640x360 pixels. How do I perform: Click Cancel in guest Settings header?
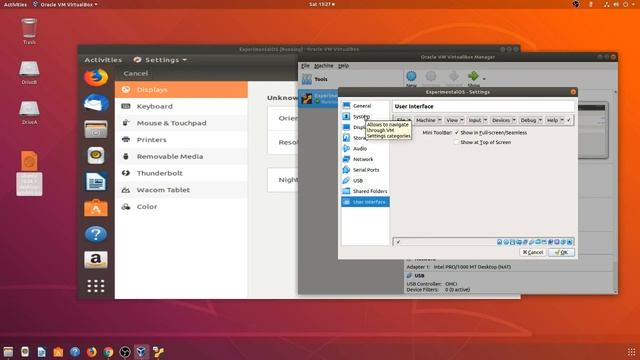[136, 73]
